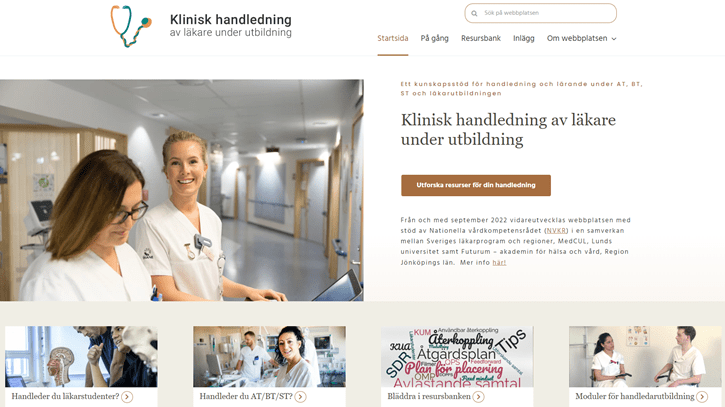
Task: Click arrow icon beside Bläddra i resursbanken
Action: [479, 397]
